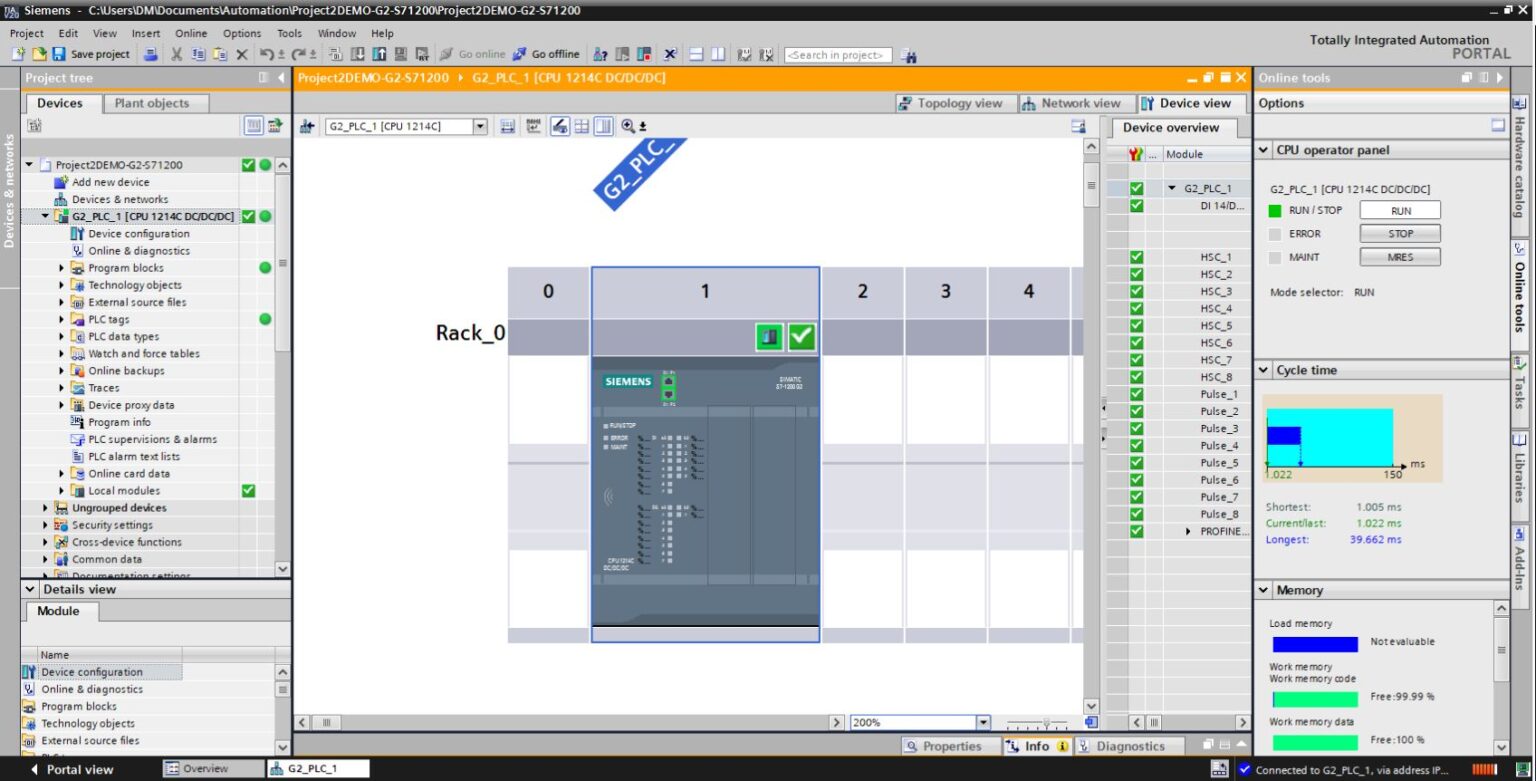Select the CPU 1214C module image in rack
The image size is (1536, 781).
[705, 490]
